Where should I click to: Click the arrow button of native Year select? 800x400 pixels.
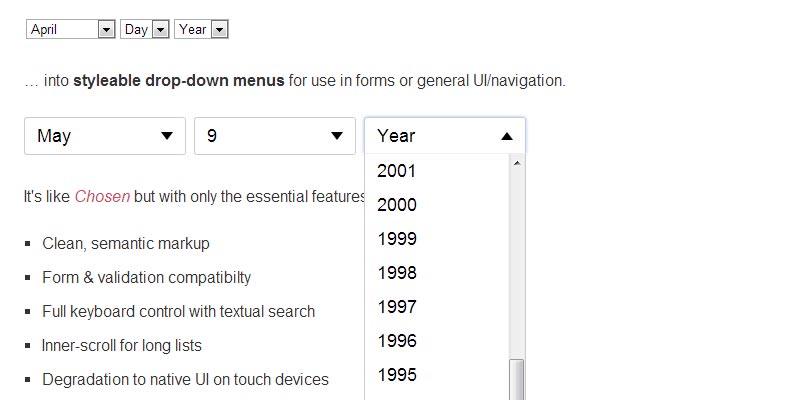[x=220, y=30]
